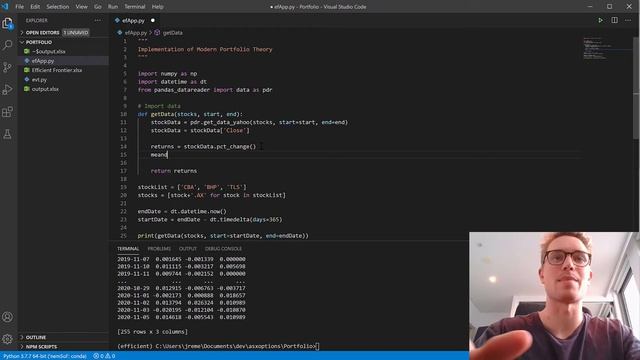This screenshot has height=360, width=640.
Task: Open evt.py in the explorer
Action: [x=39, y=80]
